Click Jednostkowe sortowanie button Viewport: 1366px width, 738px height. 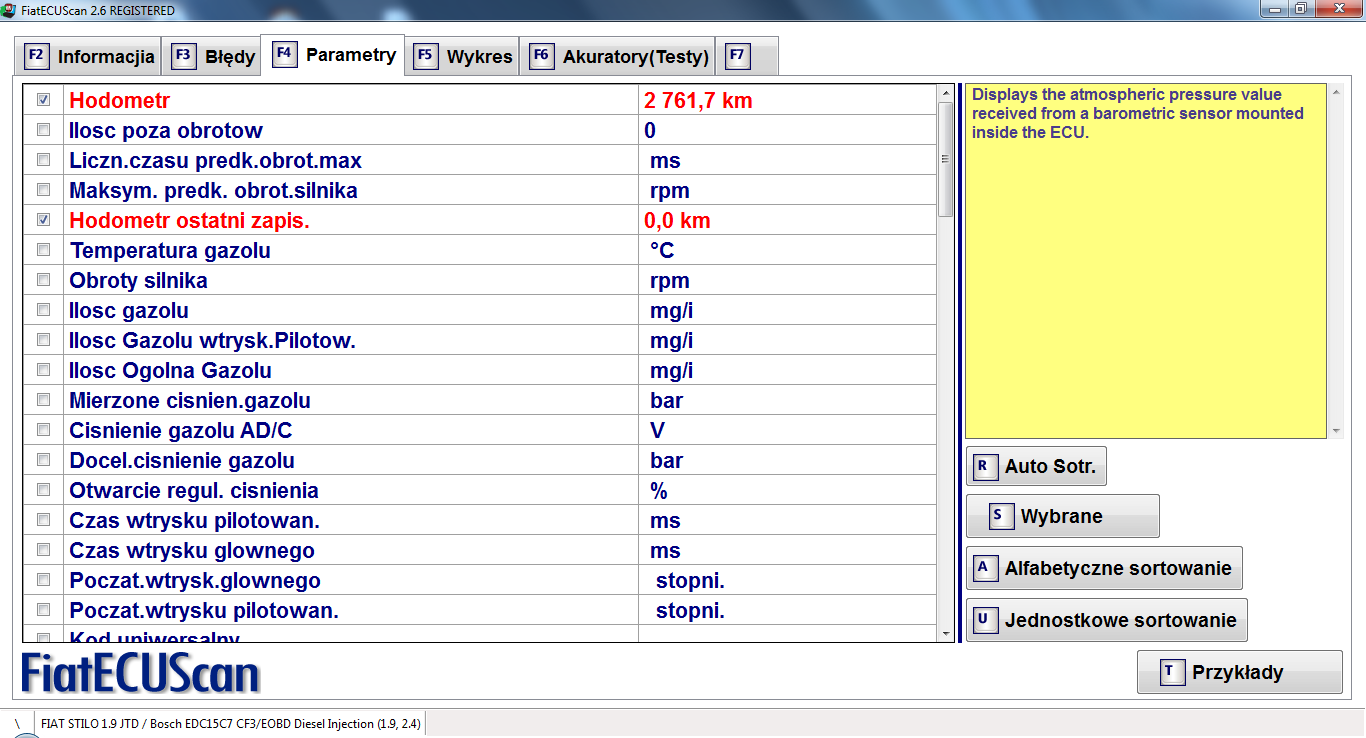point(1107,620)
